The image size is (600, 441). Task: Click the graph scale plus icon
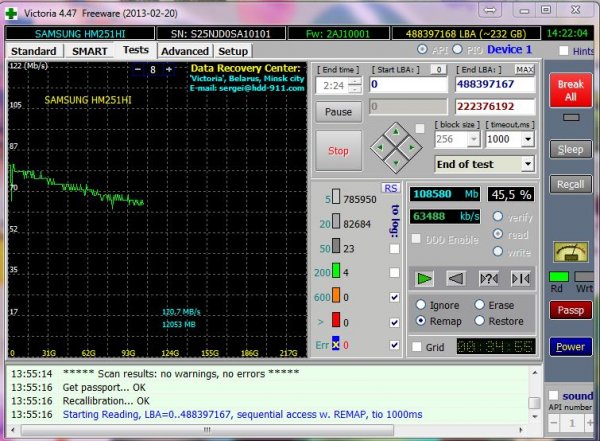click(x=168, y=70)
